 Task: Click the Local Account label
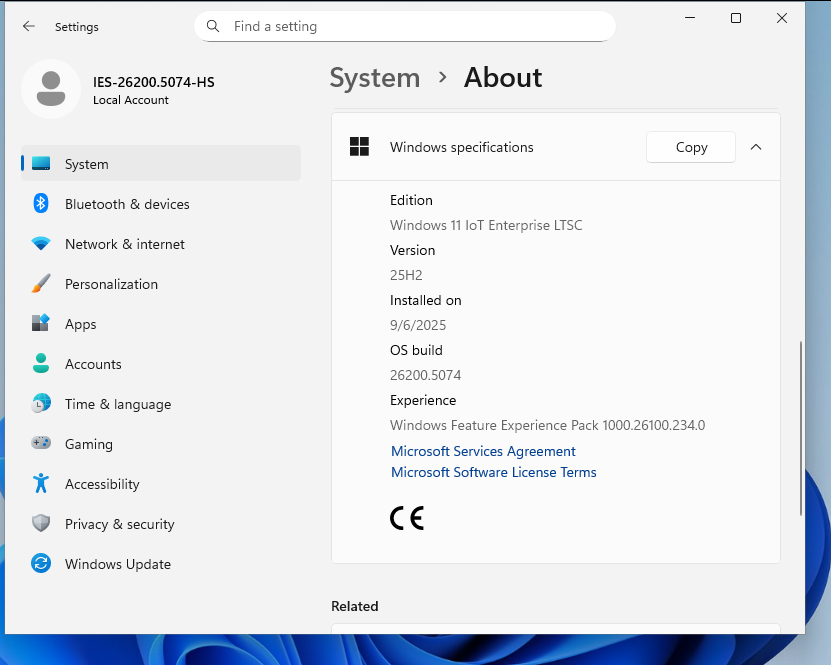(x=131, y=100)
